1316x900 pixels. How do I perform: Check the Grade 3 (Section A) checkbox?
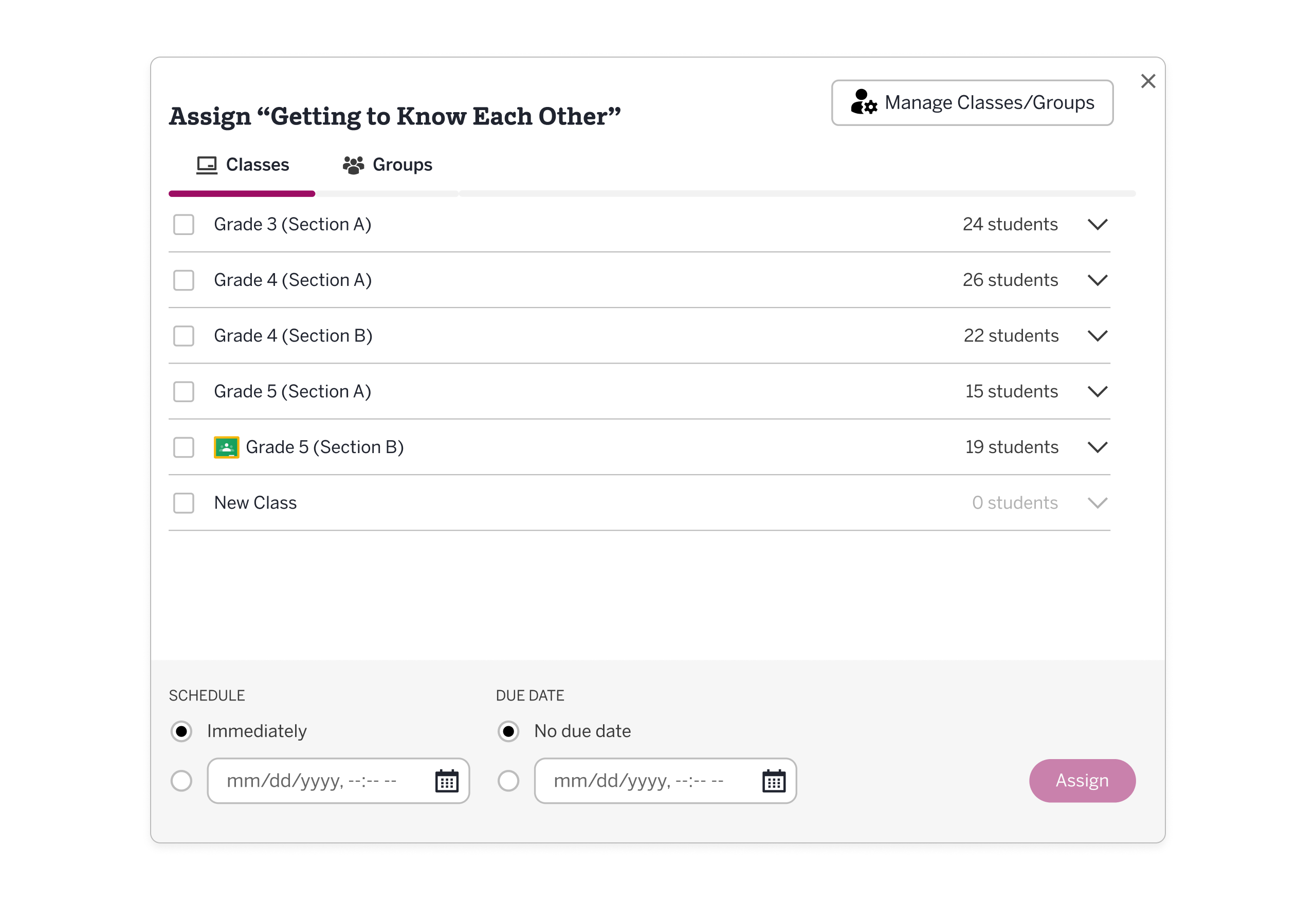tap(184, 225)
